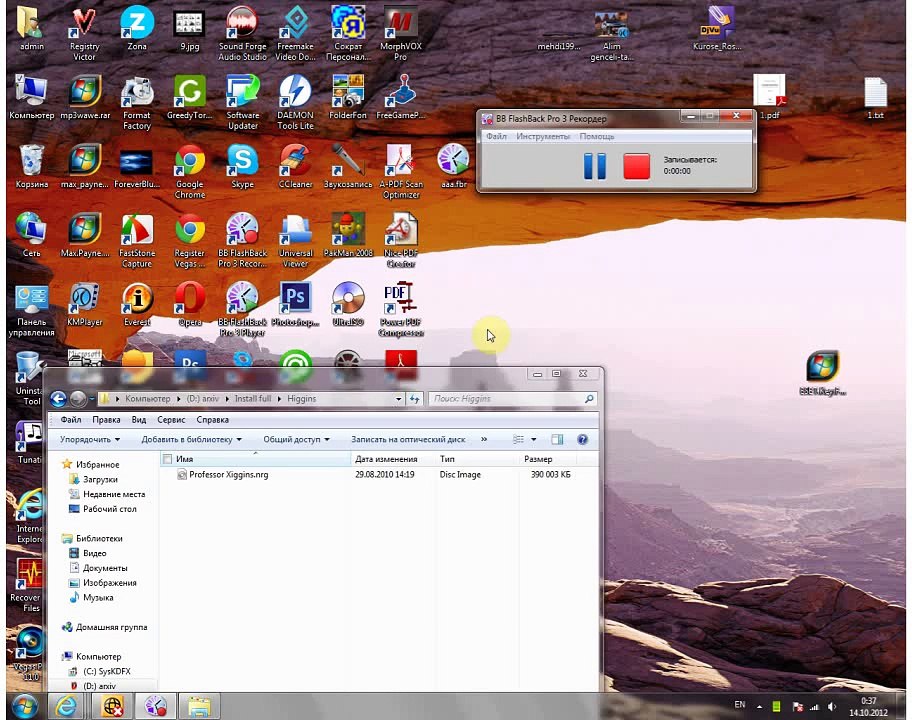Show more toolbar commands chevron

point(484,439)
